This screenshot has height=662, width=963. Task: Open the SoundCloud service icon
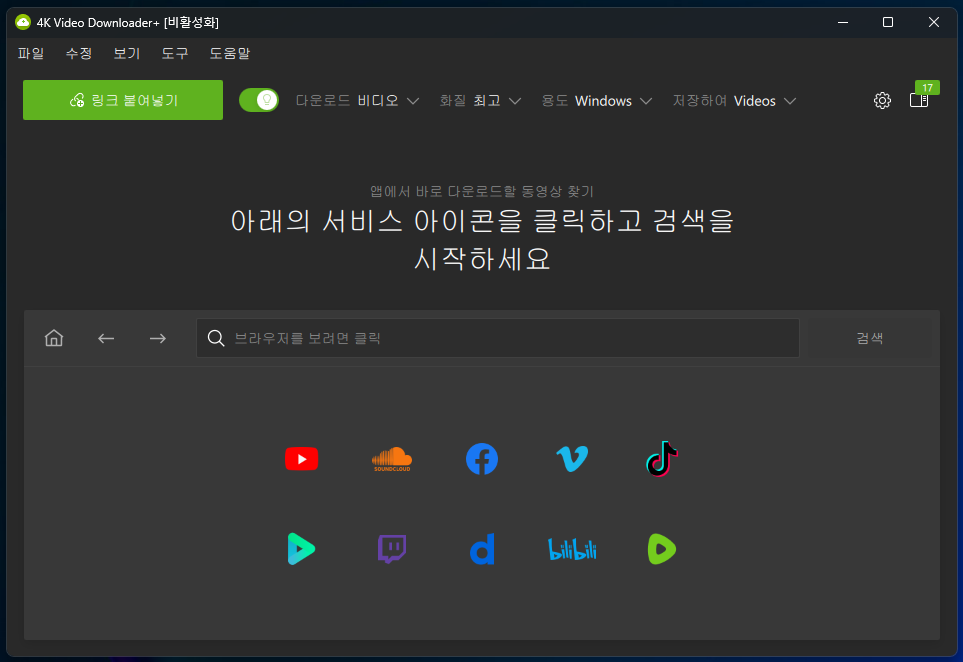[x=392, y=459]
